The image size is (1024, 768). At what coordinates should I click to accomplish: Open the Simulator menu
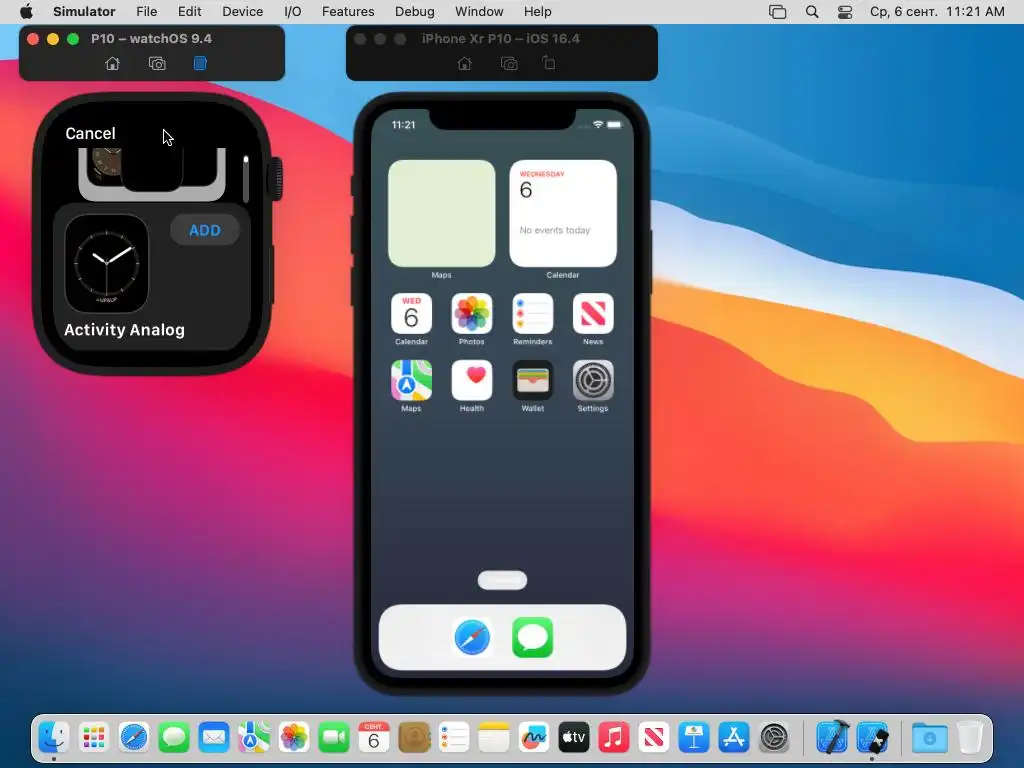(x=84, y=12)
